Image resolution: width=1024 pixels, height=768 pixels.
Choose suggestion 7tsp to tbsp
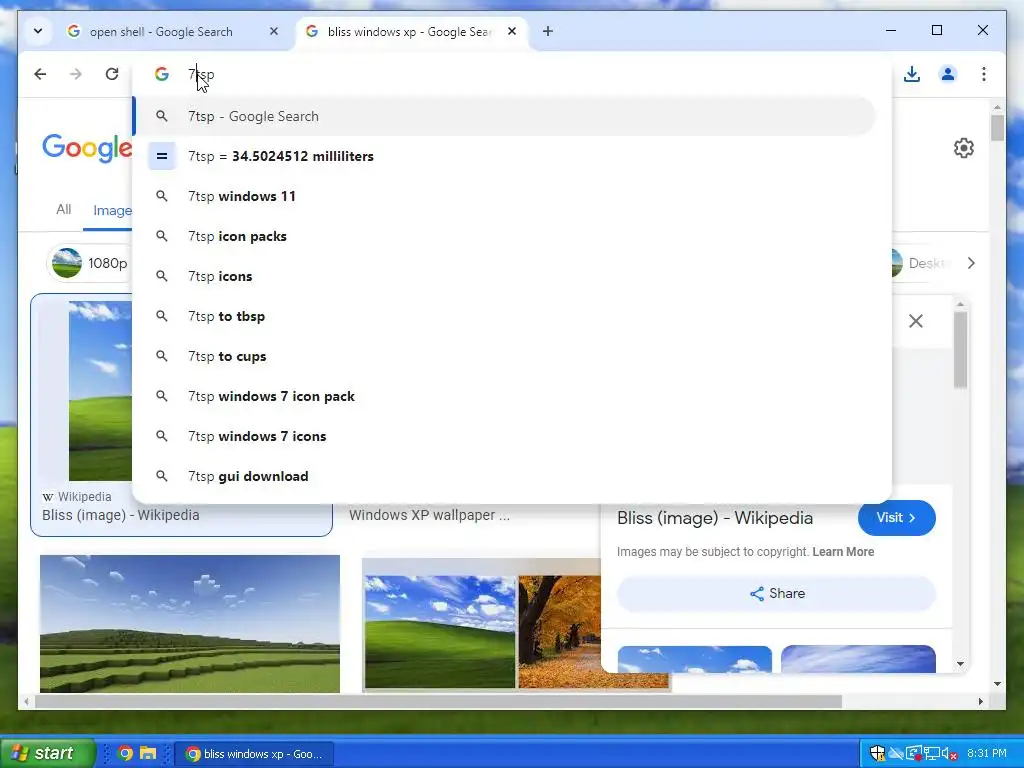click(504, 316)
